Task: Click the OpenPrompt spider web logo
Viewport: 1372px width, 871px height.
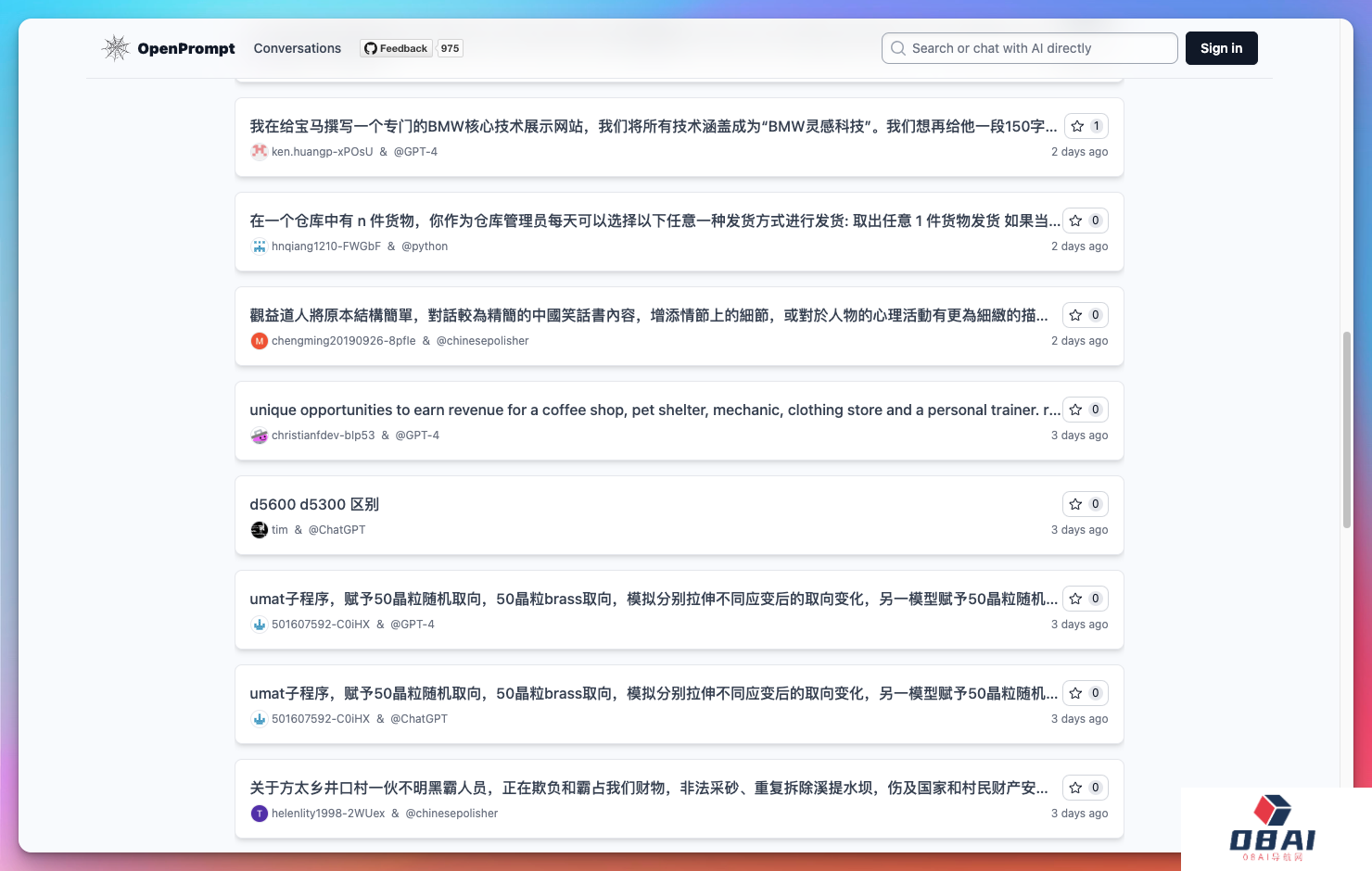Action: (116, 48)
